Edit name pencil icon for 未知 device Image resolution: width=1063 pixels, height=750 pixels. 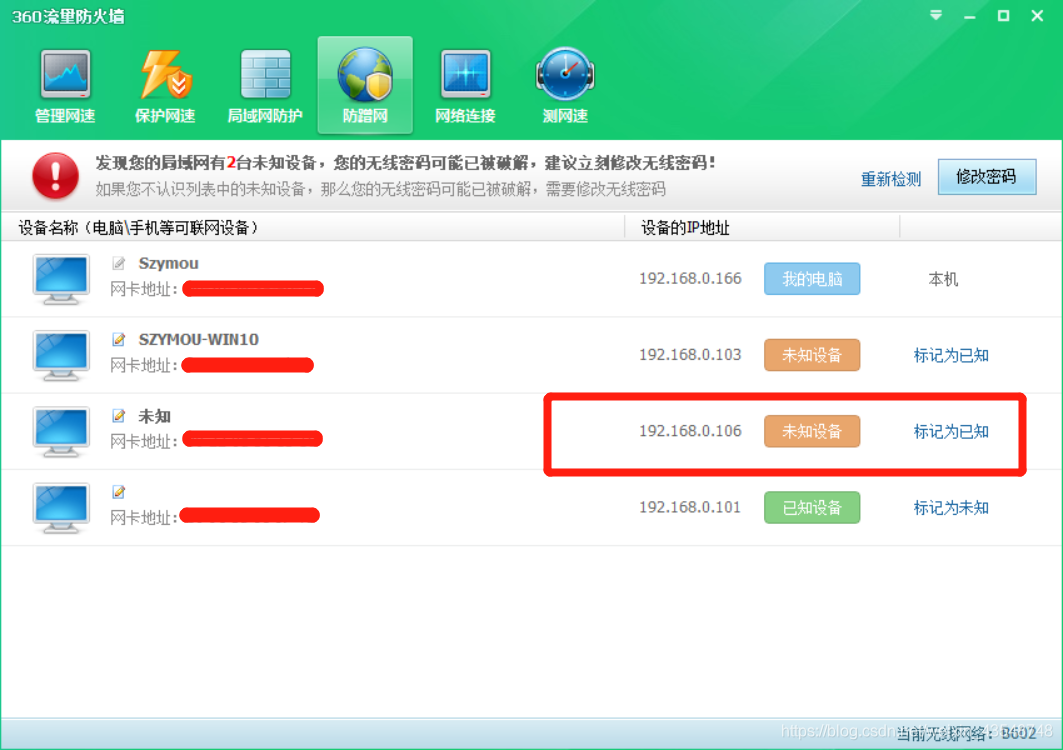click(119, 416)
